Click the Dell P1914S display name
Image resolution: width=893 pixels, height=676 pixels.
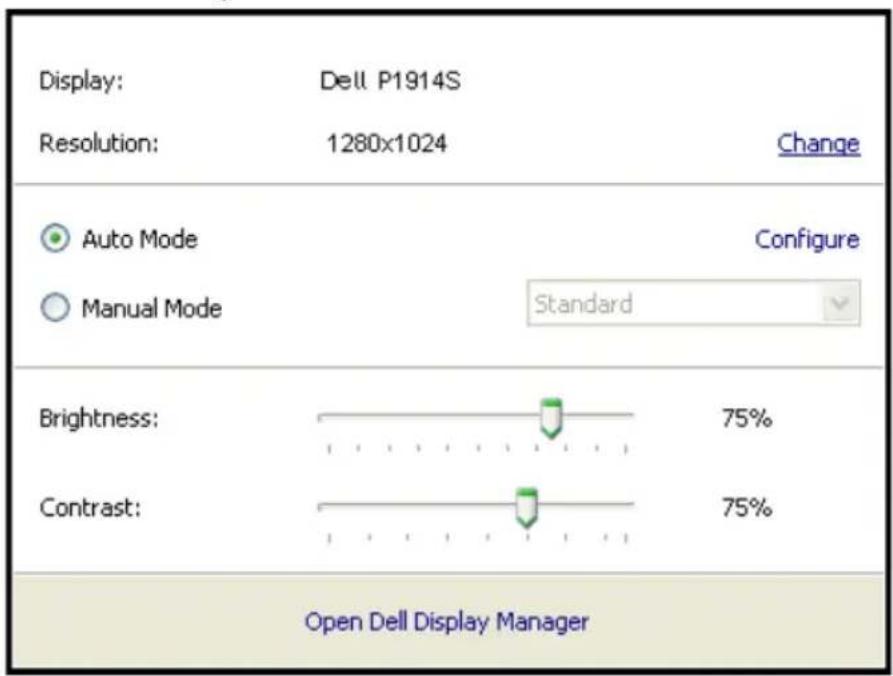(390, 81)
